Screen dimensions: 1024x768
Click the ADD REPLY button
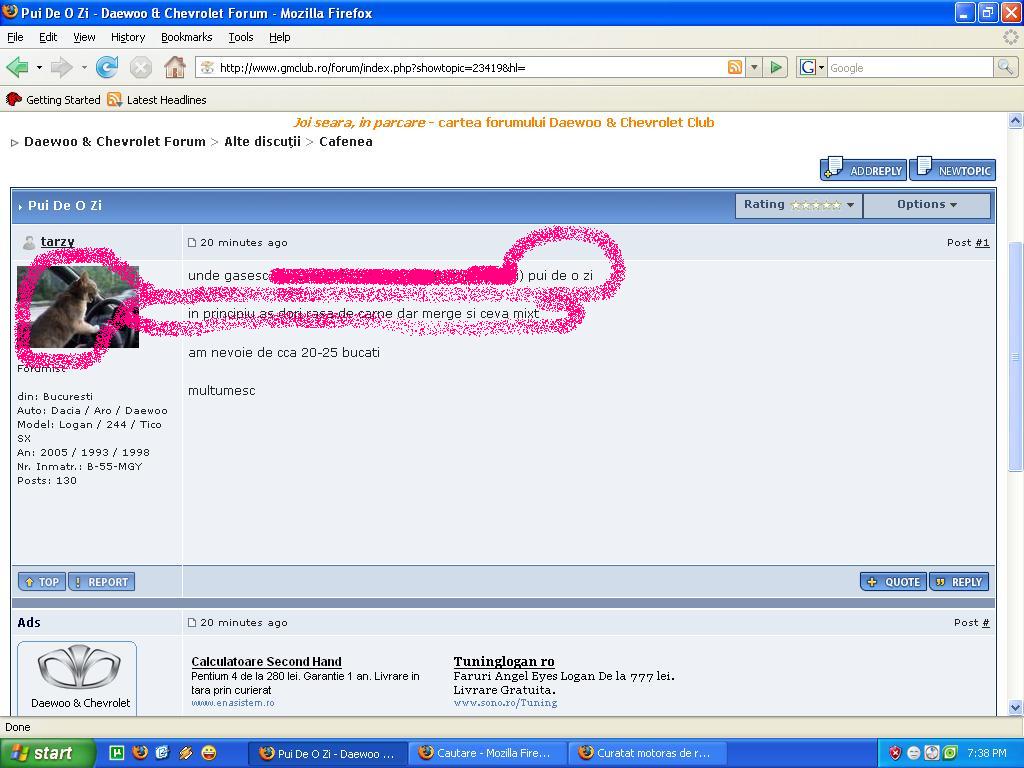click(863, 170)
